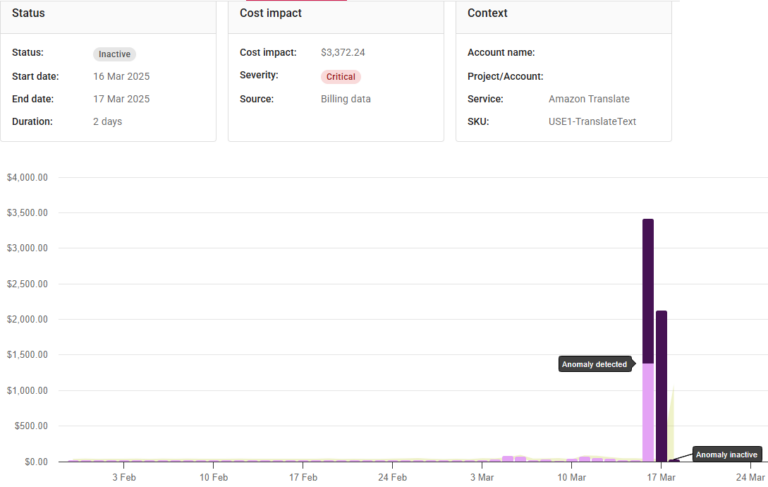Viewport: 768px width, 487px height.
Task: Click the 24 Feb x-axis label
Action: click(x=392, y=478)
